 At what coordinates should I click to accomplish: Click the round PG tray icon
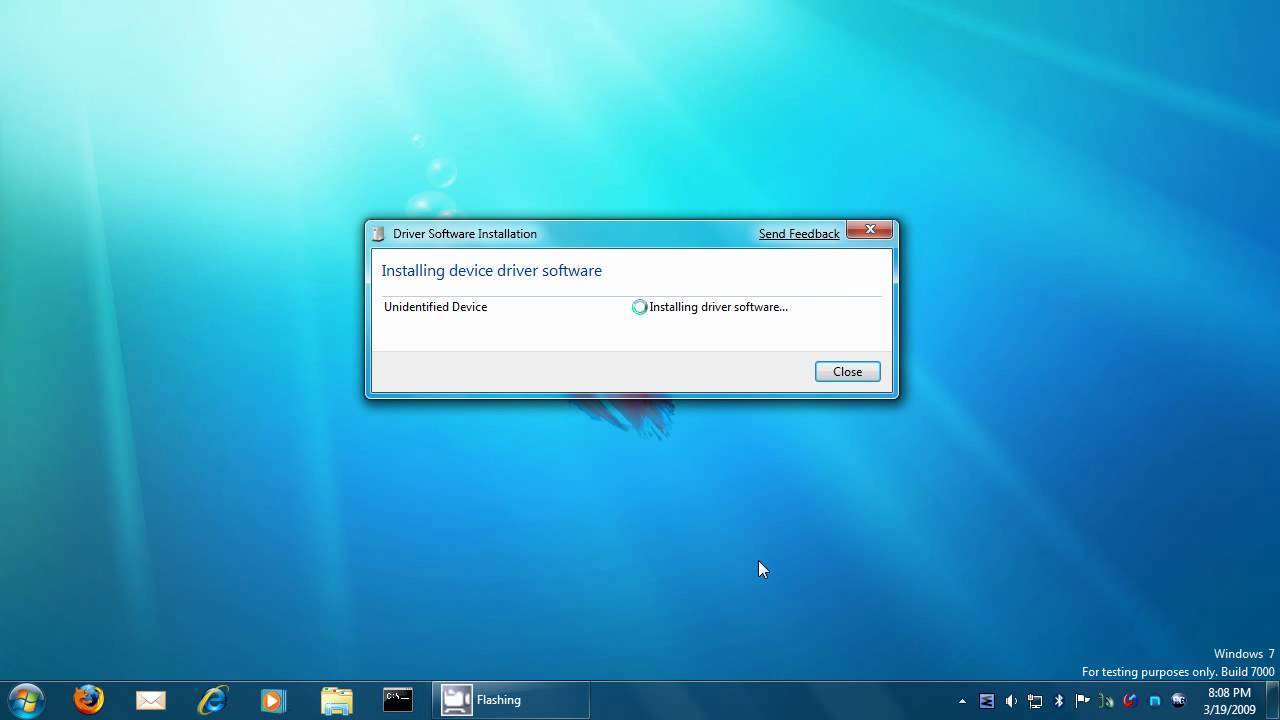[1179, 701]
